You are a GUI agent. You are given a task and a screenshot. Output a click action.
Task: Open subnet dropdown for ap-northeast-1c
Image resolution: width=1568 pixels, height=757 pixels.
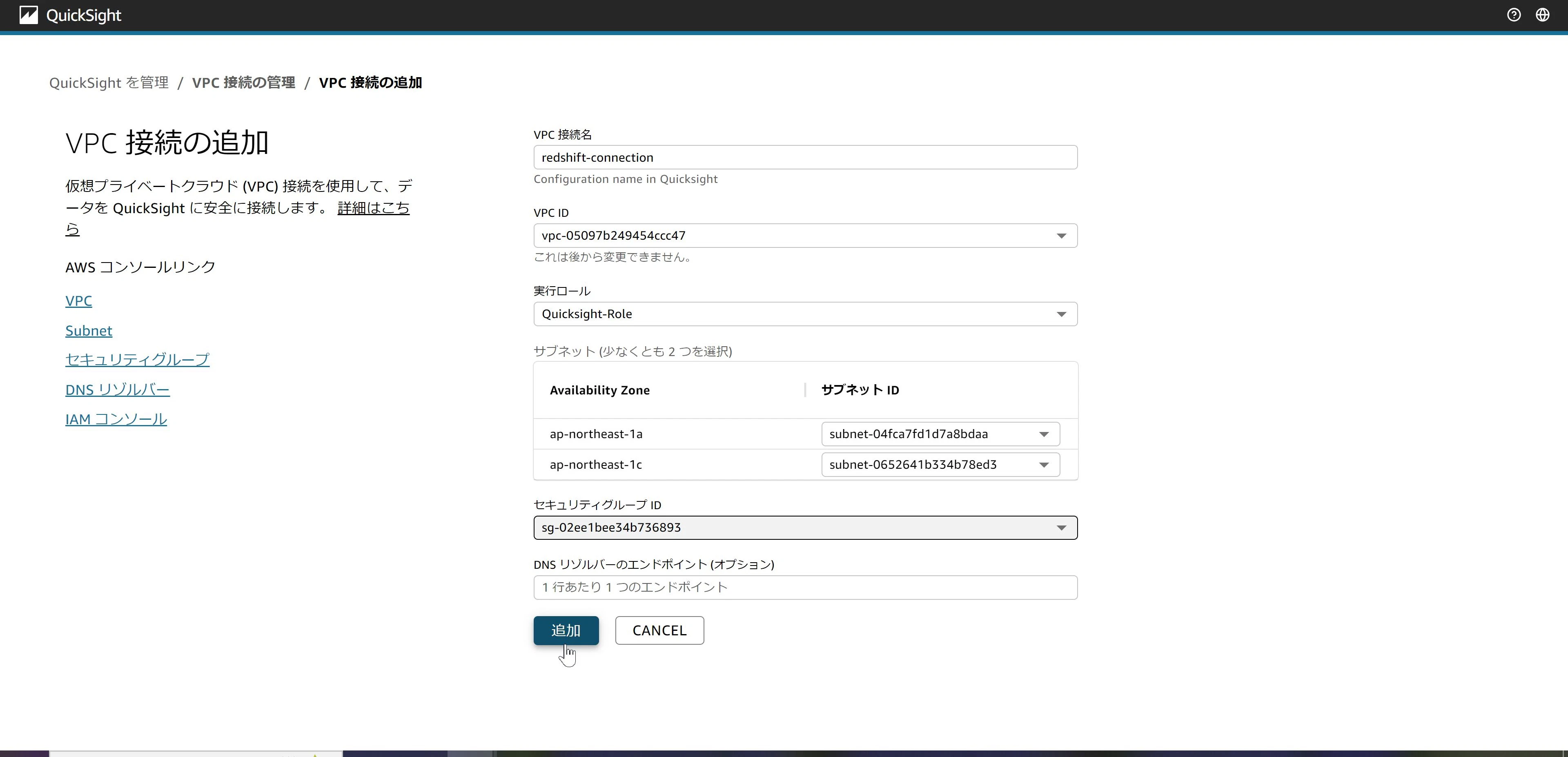pyautogui.click(x=940, y=465)
